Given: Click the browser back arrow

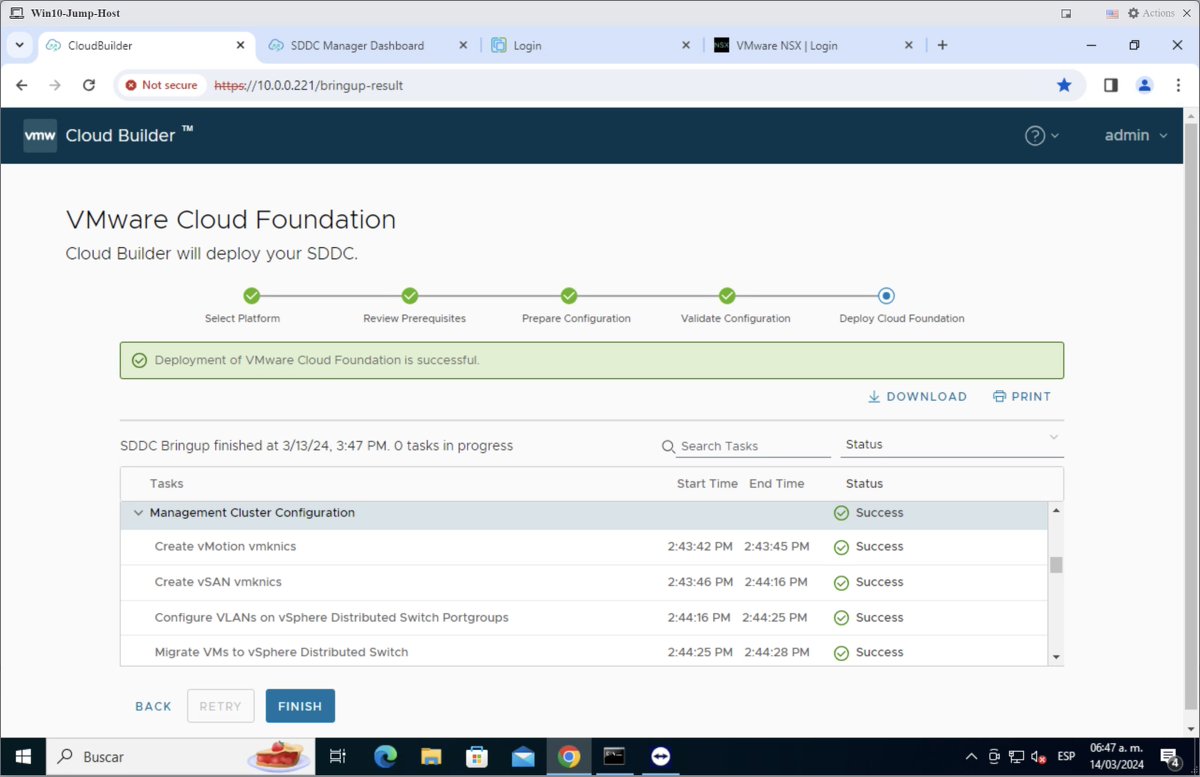Looking at the screenshot, I should 22,85.
